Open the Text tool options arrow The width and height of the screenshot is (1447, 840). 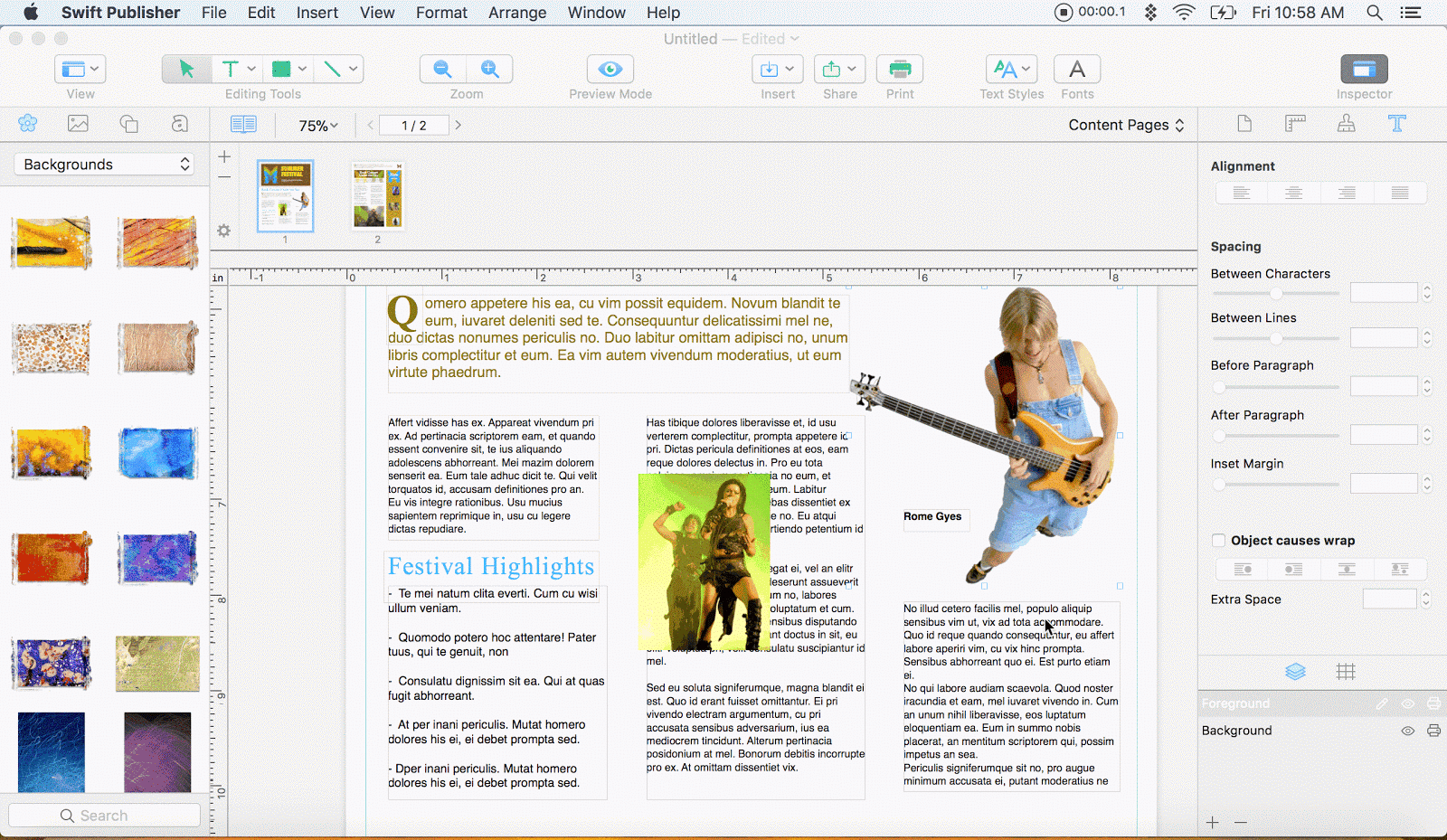[x=251, y=69]
